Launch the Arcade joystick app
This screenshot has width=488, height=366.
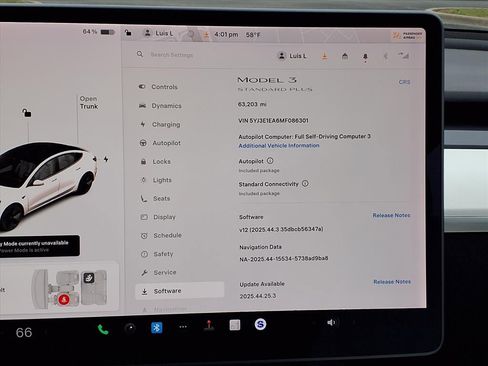click(209, 325)
